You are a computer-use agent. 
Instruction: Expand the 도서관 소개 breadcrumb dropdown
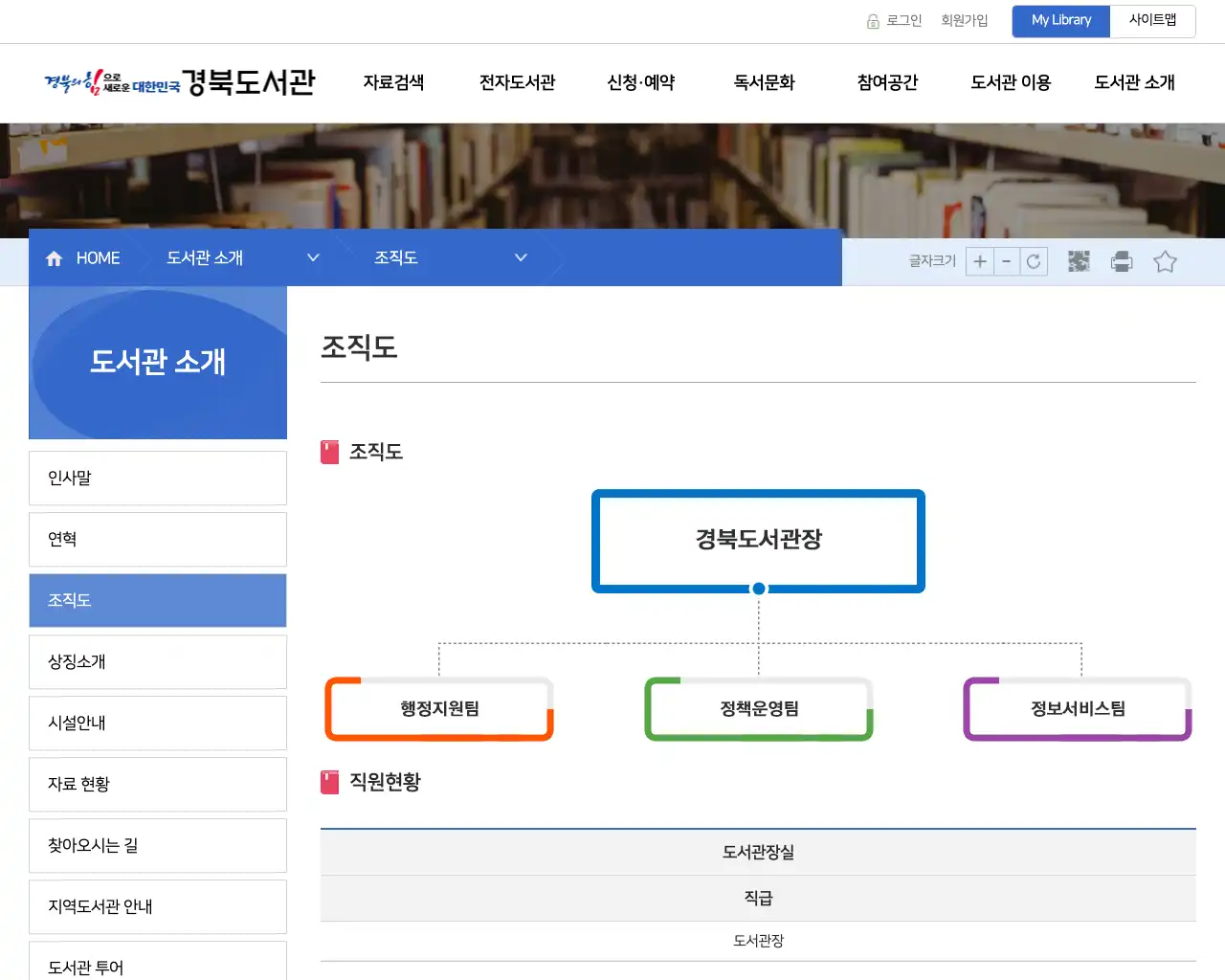(x=312, y=257)
